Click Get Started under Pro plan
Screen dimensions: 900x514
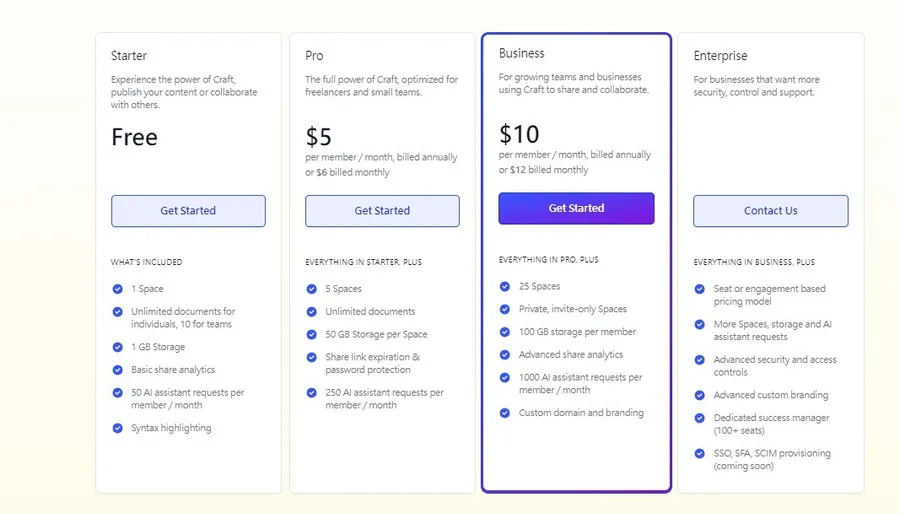382,211
